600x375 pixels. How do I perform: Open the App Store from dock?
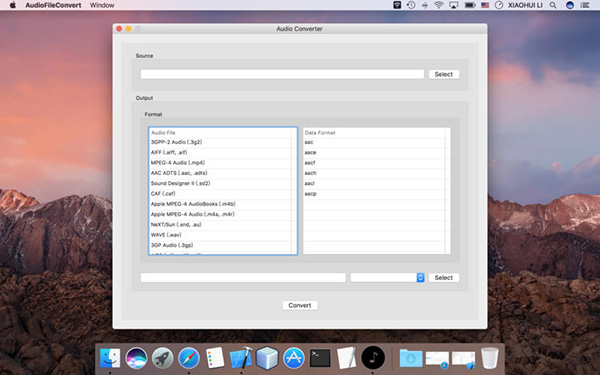[x=293, y=358]
